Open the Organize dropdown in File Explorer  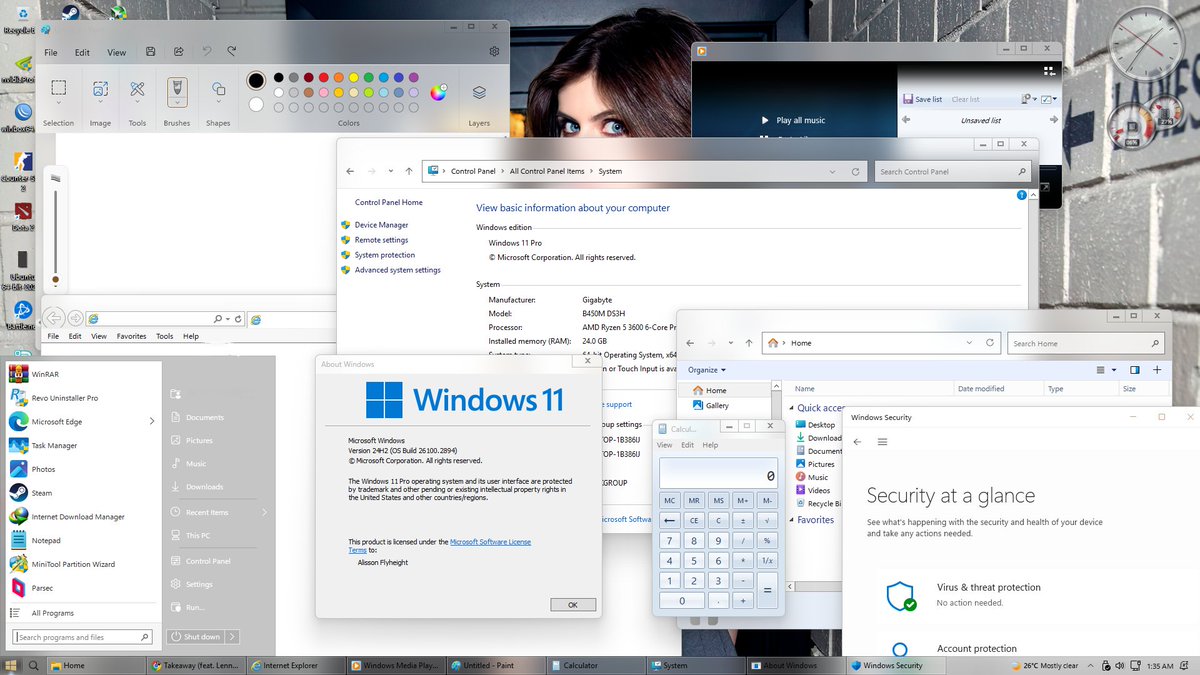coord(705,369)
